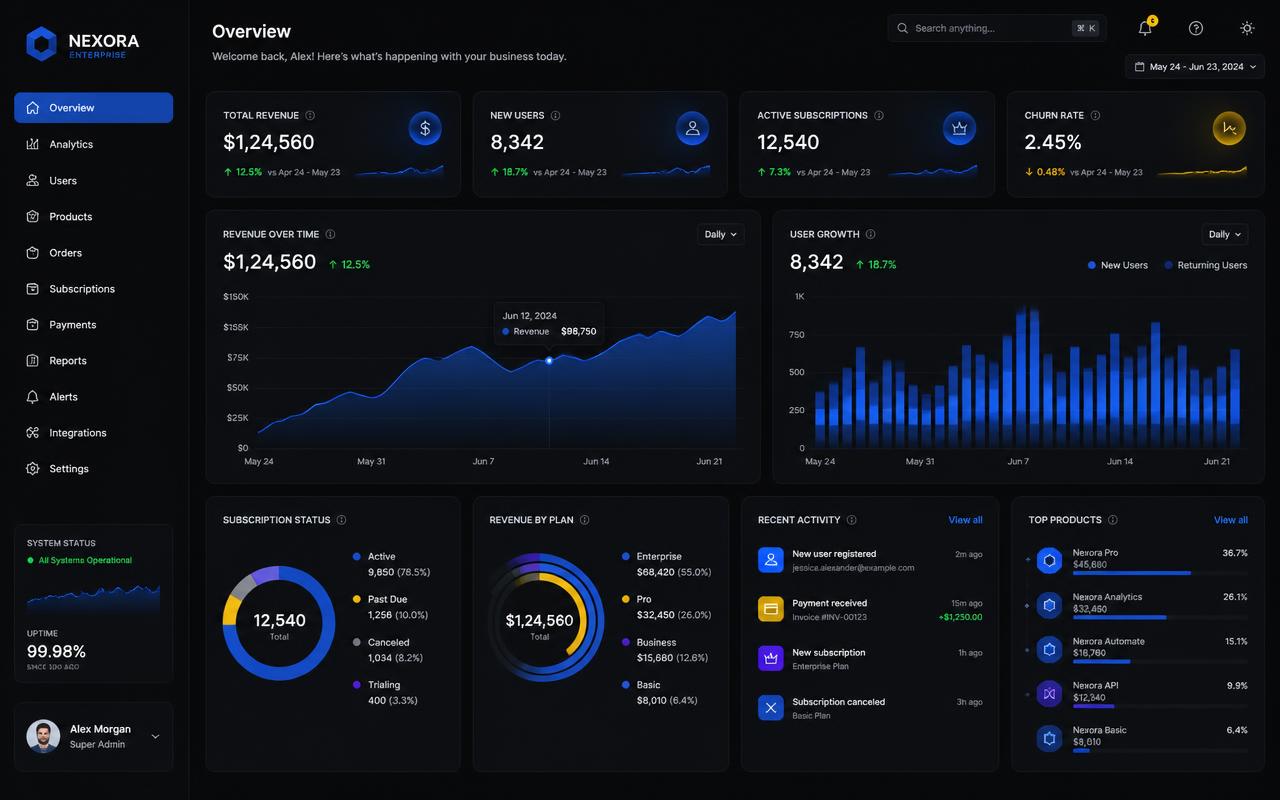Toggle light mode with the sun icon
The width and height of the screenshot is (1280, 800).
coord(1247,28)
